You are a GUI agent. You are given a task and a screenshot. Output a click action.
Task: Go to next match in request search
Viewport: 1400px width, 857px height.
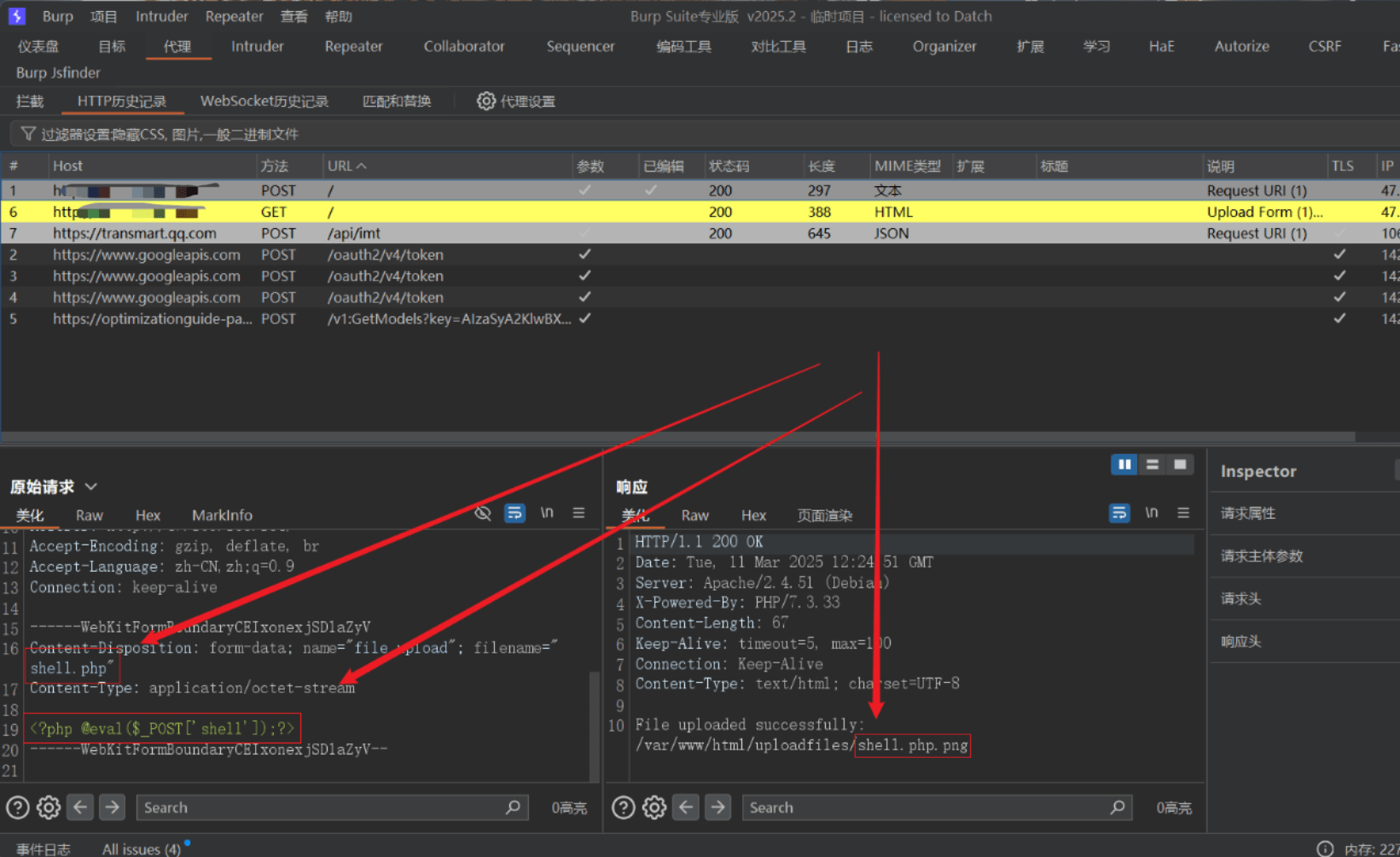coord(112,807)
